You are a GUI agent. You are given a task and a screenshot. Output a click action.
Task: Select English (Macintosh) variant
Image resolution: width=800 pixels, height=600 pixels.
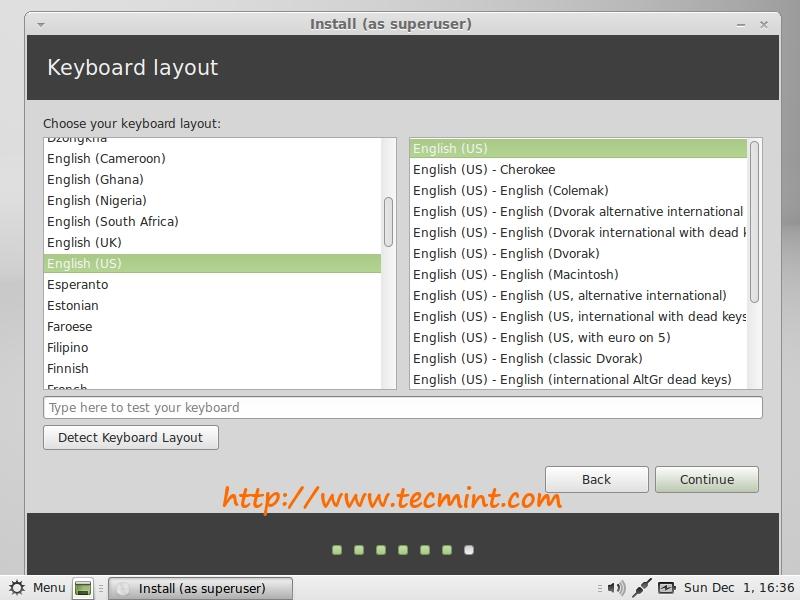(x=578, y=274)
